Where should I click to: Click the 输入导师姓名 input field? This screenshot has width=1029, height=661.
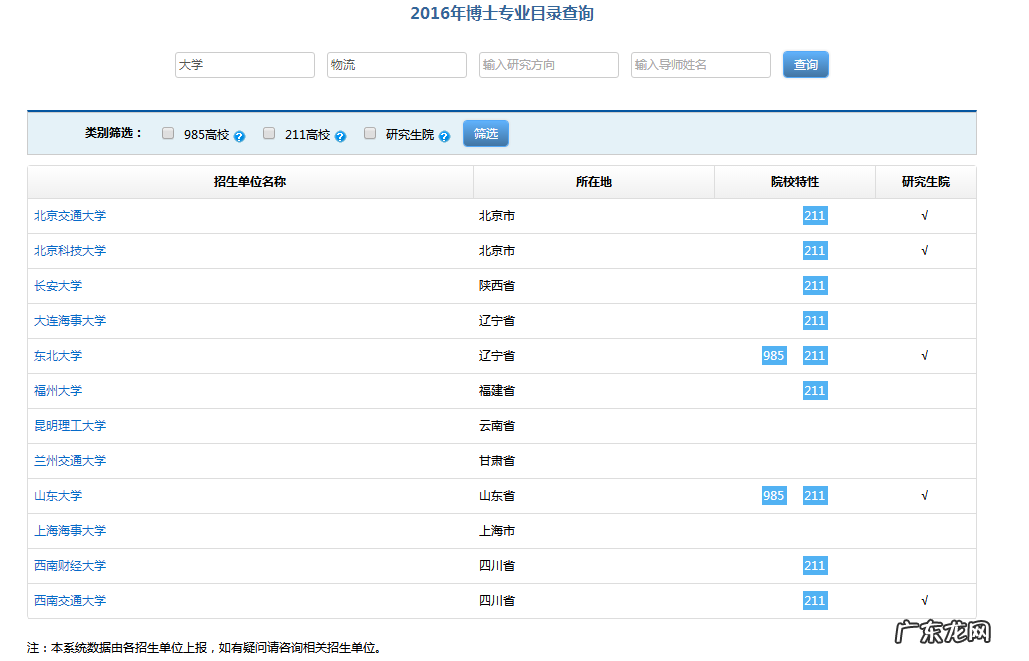coord(700,64)
